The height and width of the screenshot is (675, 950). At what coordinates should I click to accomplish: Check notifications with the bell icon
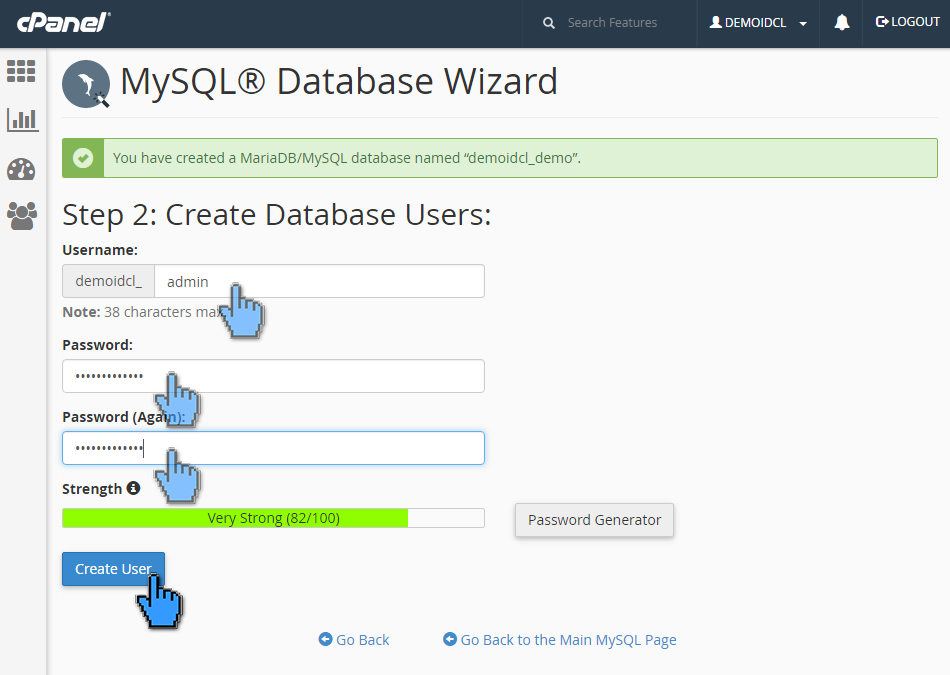pos(841,21)
